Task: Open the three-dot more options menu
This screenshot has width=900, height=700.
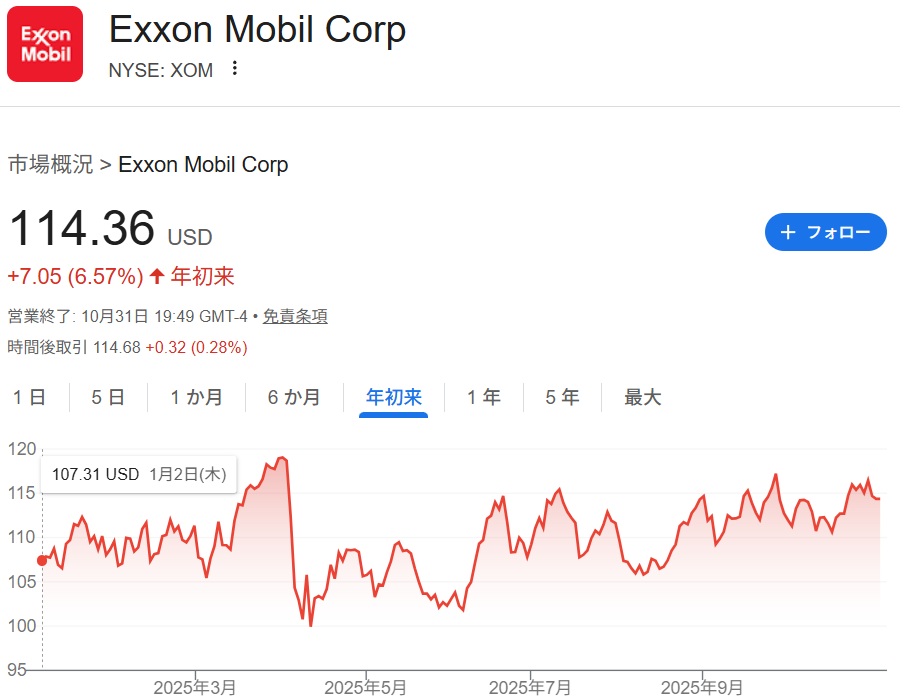Action: click(x=235, y=69)
